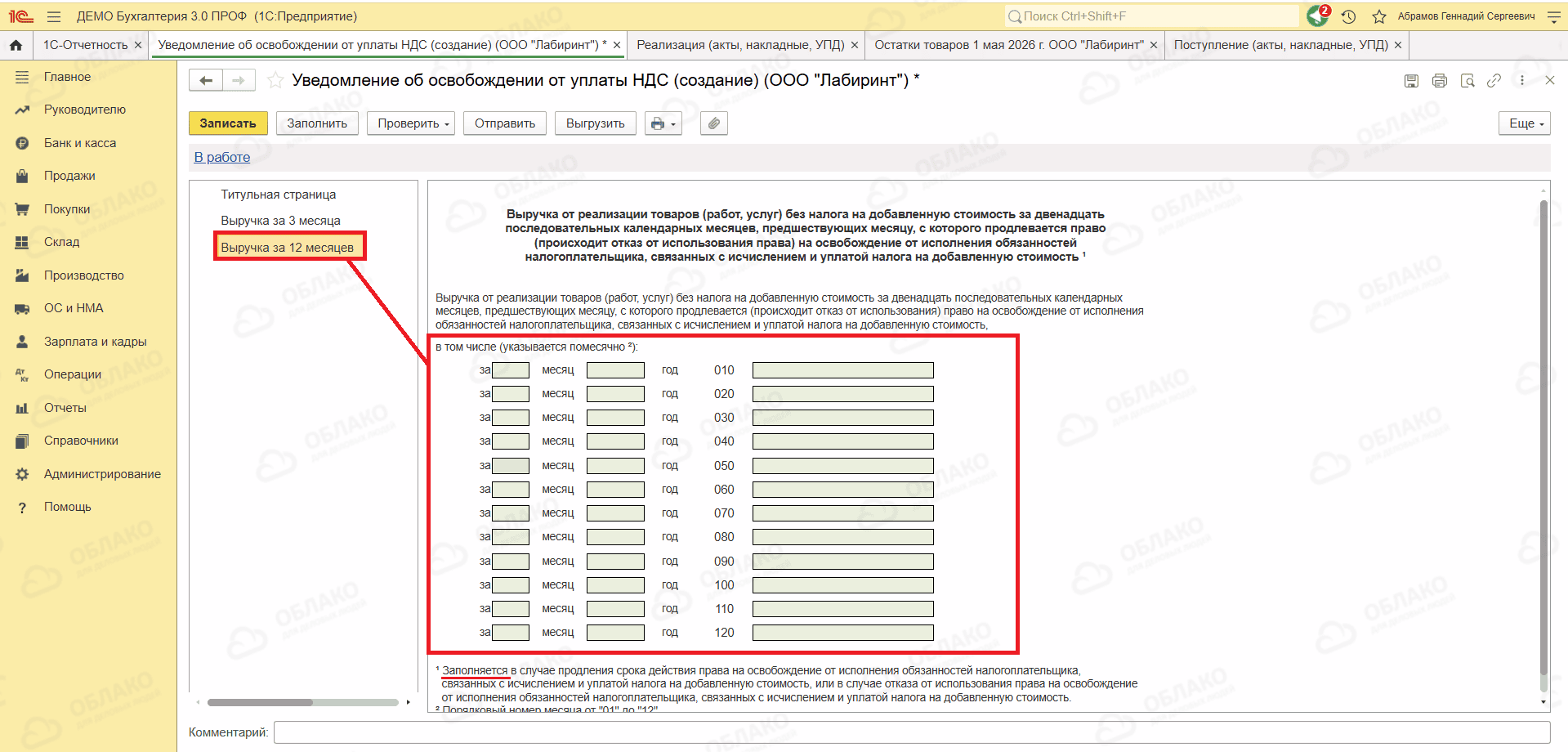Image resolution: width=1568 pixels, height=752 pixels.
Task: Open the Банк и касса section
Action: pos(80,143)
